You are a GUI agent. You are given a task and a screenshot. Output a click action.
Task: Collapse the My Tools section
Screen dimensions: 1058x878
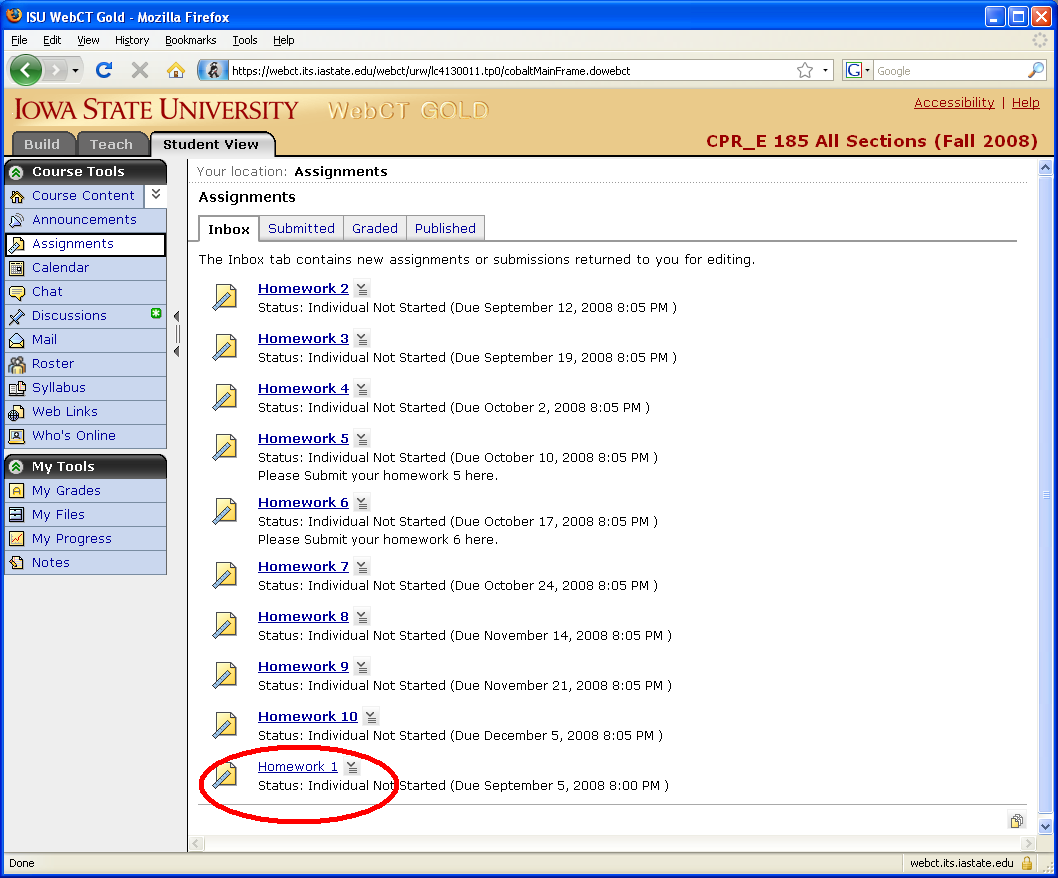click(x=16, y=467)
